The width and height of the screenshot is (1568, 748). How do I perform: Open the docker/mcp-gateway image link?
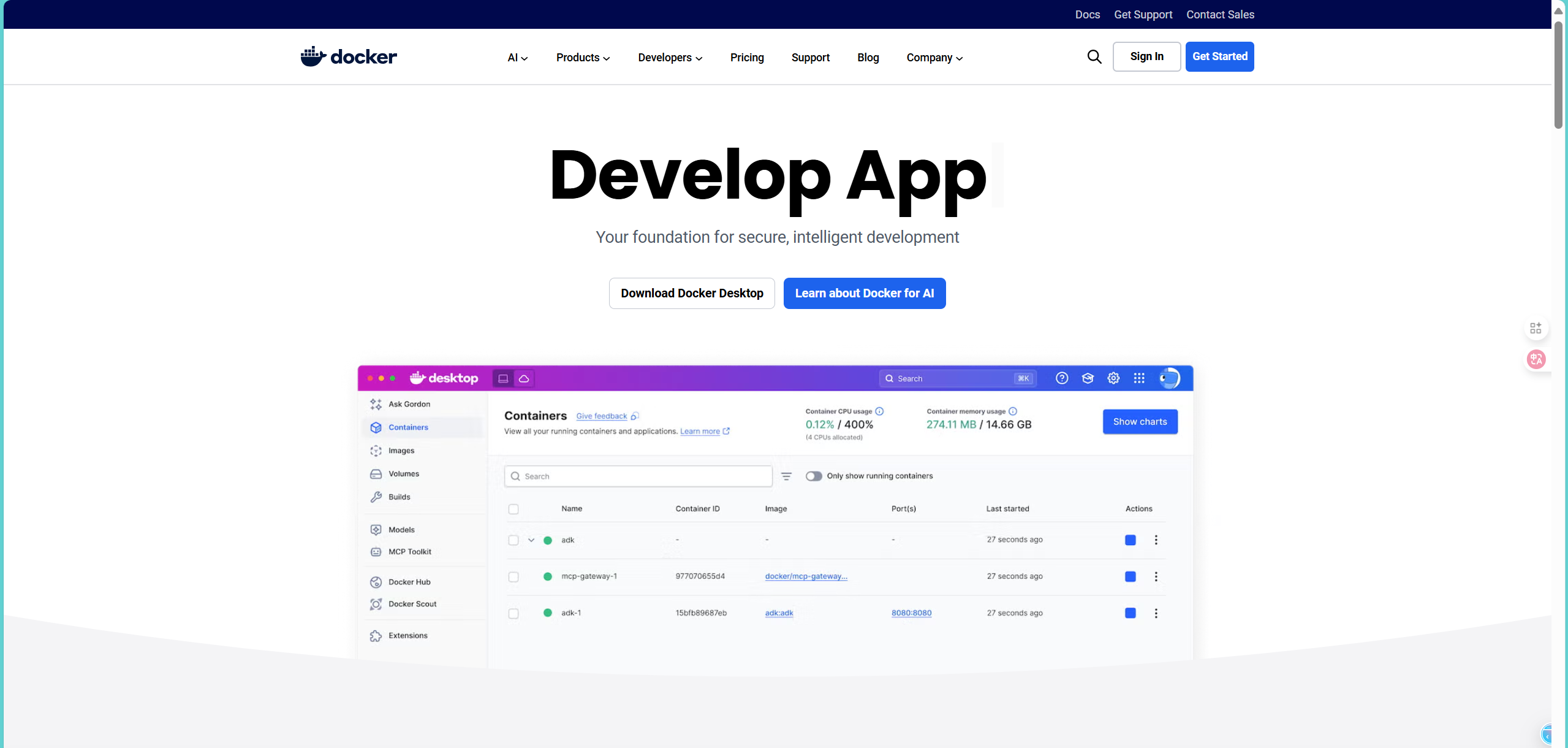pyautogui.click(x=806, y=576)
